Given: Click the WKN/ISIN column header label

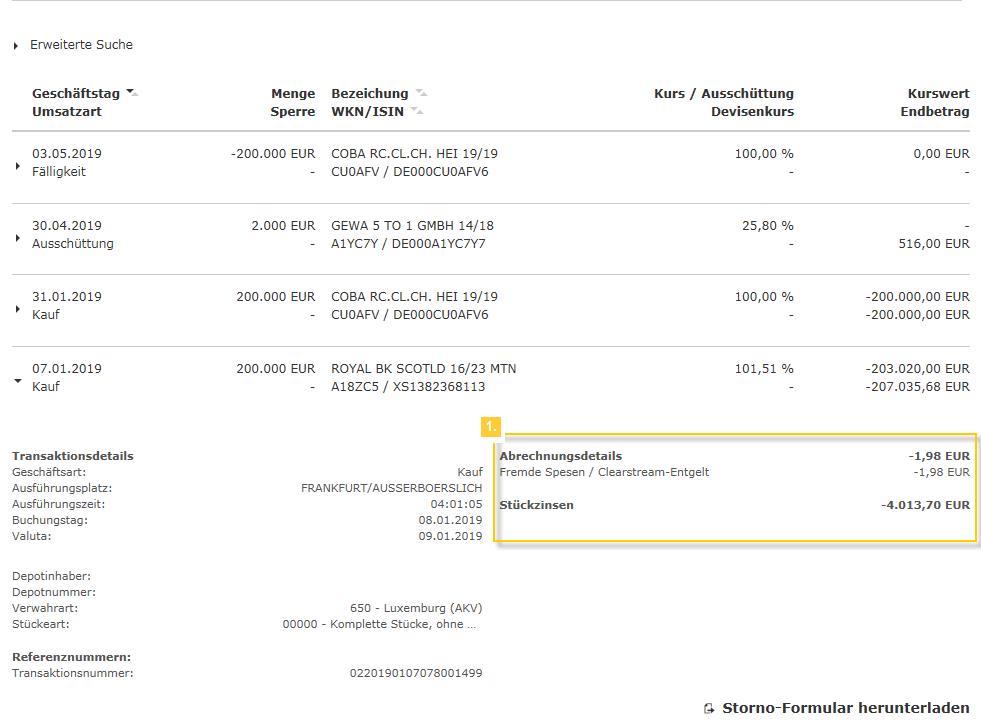Looking at the screenshot, I should pos(367,111).
